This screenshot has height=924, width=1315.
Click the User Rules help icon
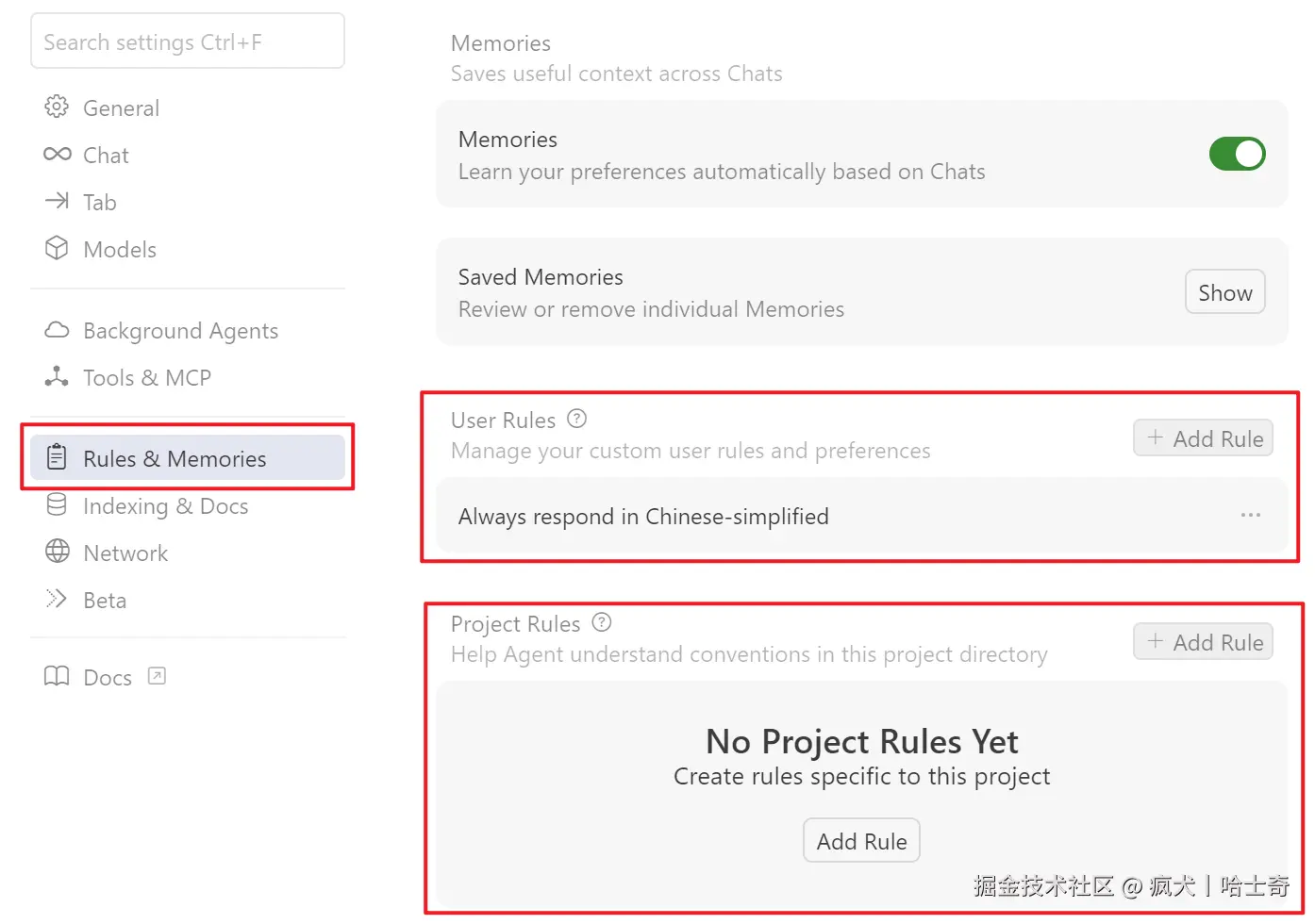point(577,419)
